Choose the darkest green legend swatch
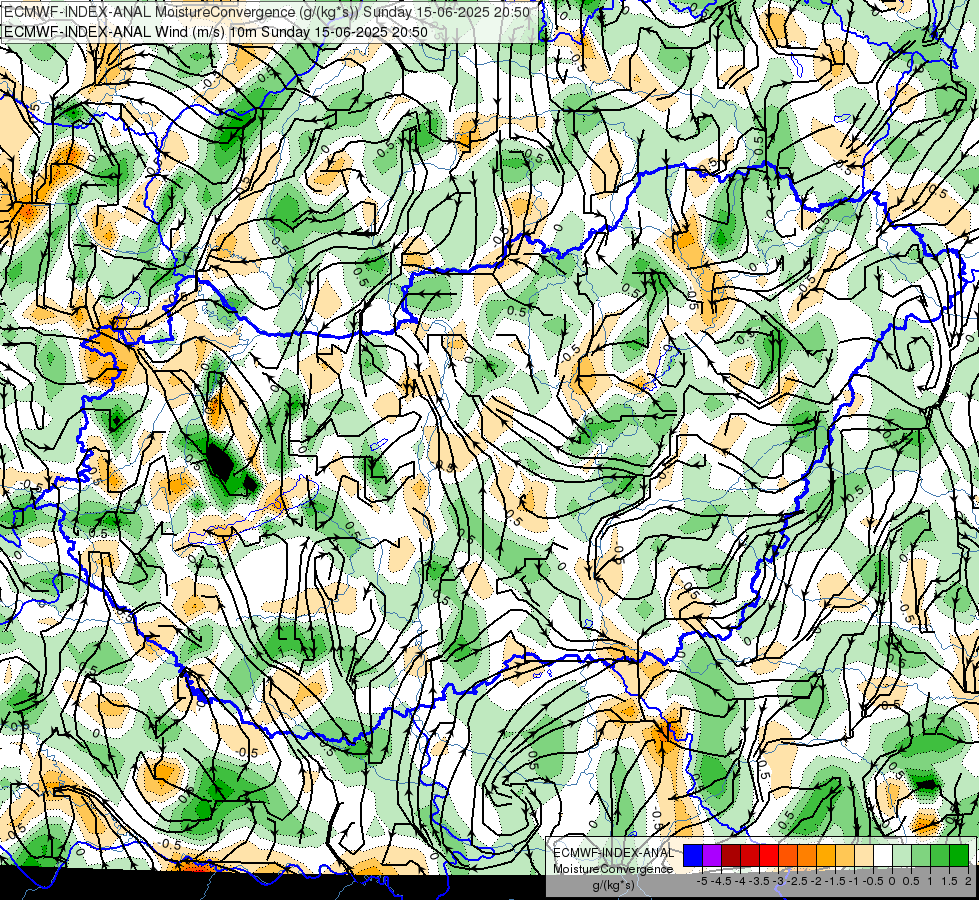The image size is (979, 900). (x=959, y=855)
